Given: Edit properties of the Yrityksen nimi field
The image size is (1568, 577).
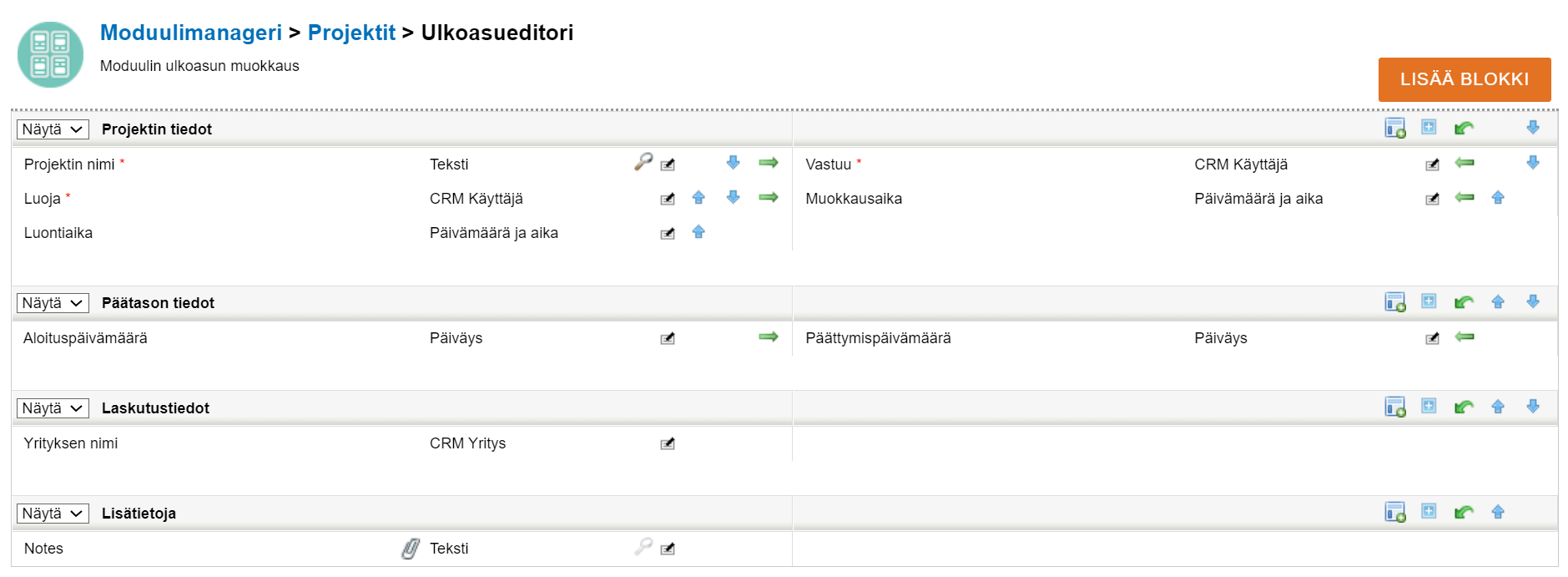Looking at the screenshot, I should point(668,443).
